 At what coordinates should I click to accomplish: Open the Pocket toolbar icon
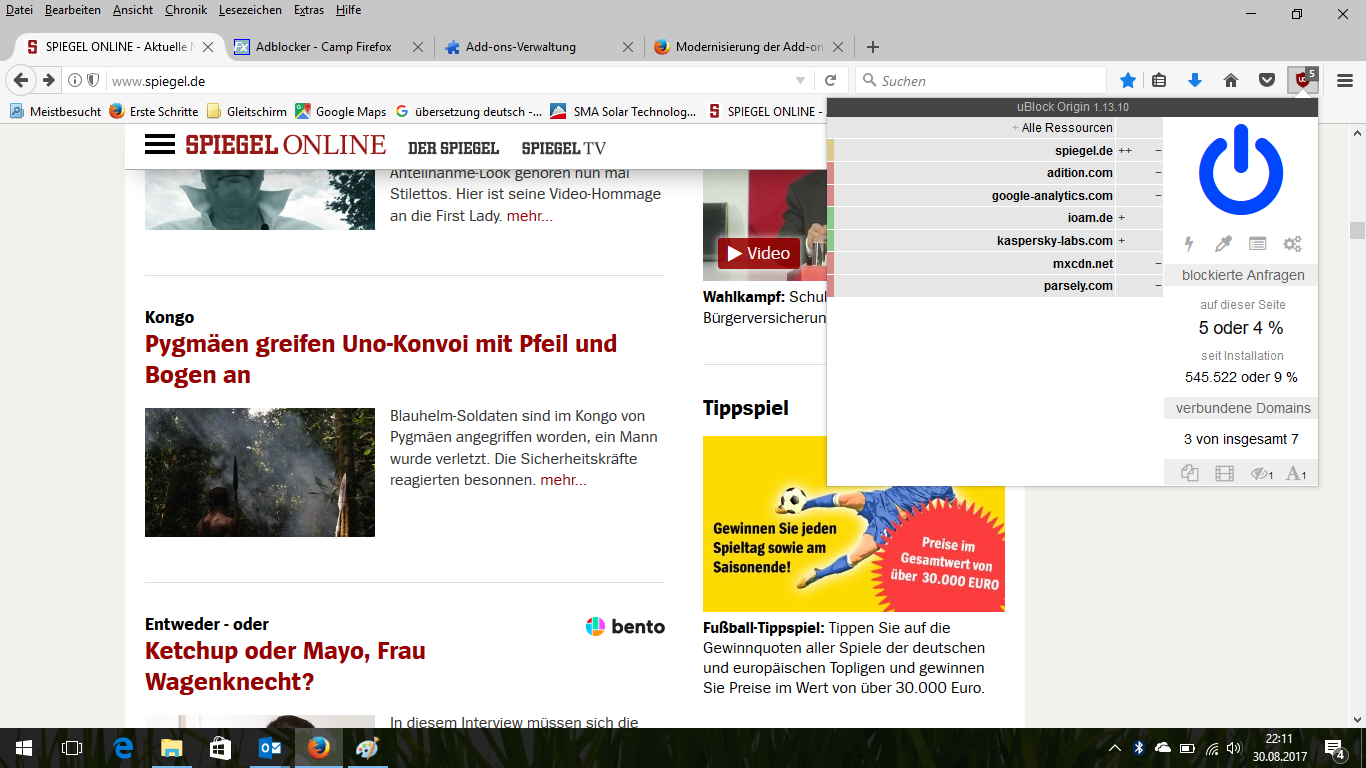click(1266, 80)
